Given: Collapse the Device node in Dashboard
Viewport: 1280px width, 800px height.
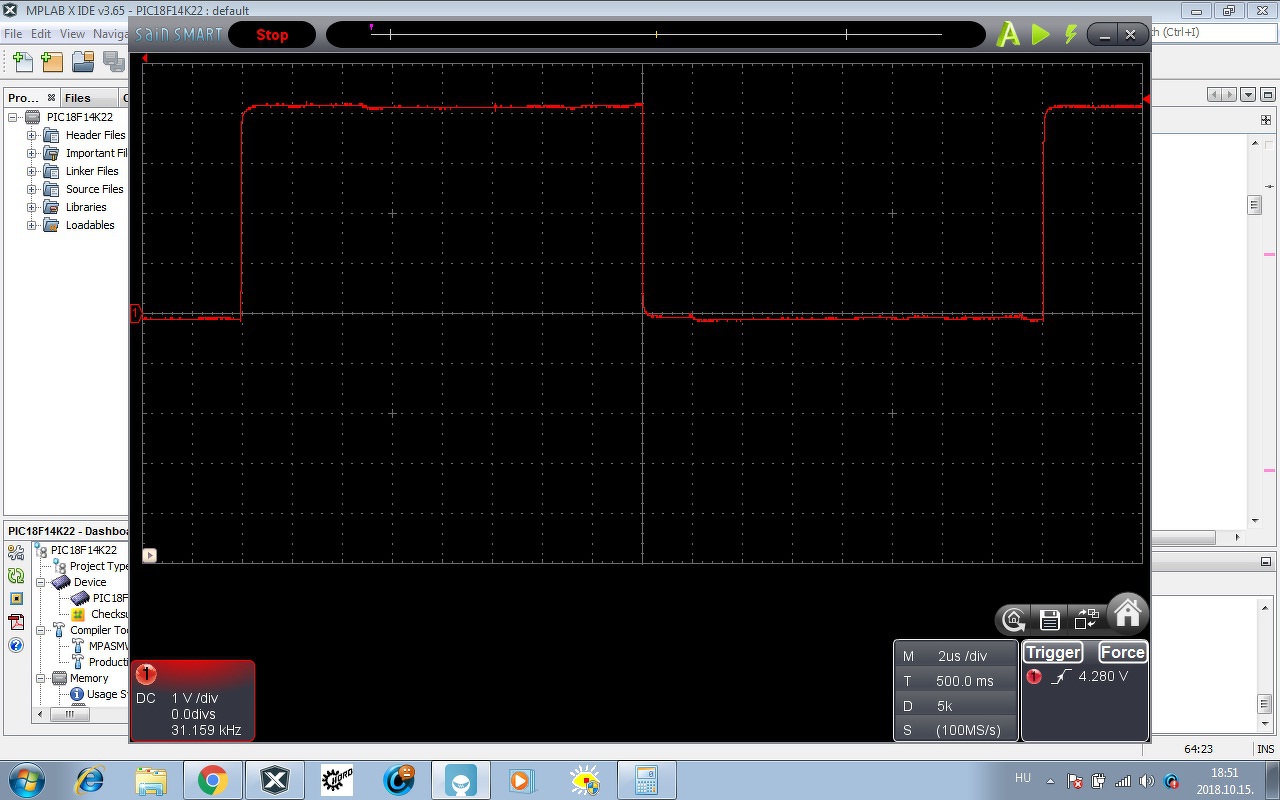Looking at the screenshot, I should point(41,582).
